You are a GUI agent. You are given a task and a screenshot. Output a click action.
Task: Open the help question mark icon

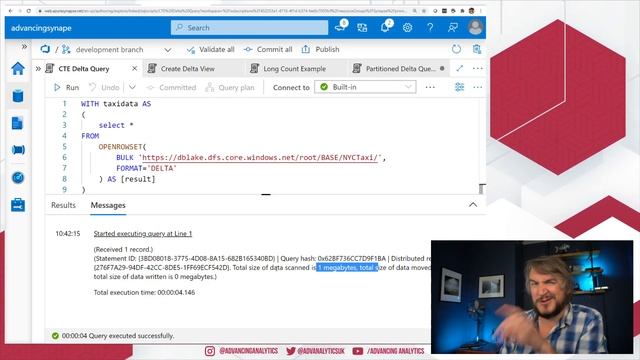430,28
